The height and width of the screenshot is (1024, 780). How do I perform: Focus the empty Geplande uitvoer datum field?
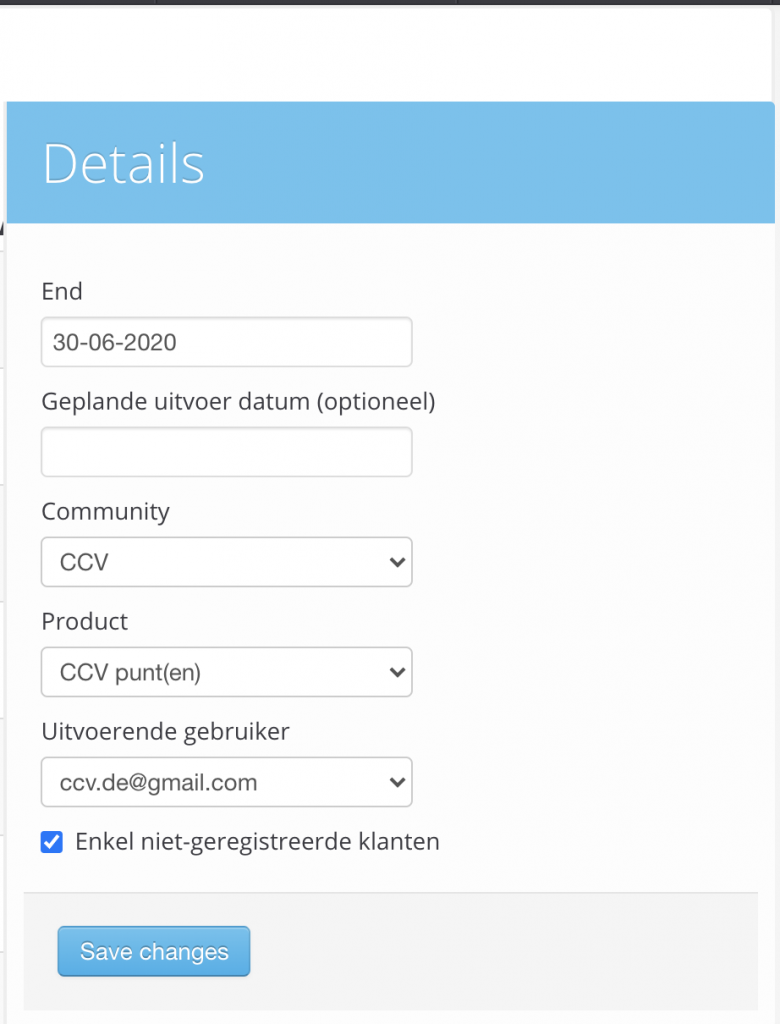click(x=226, y=452)
